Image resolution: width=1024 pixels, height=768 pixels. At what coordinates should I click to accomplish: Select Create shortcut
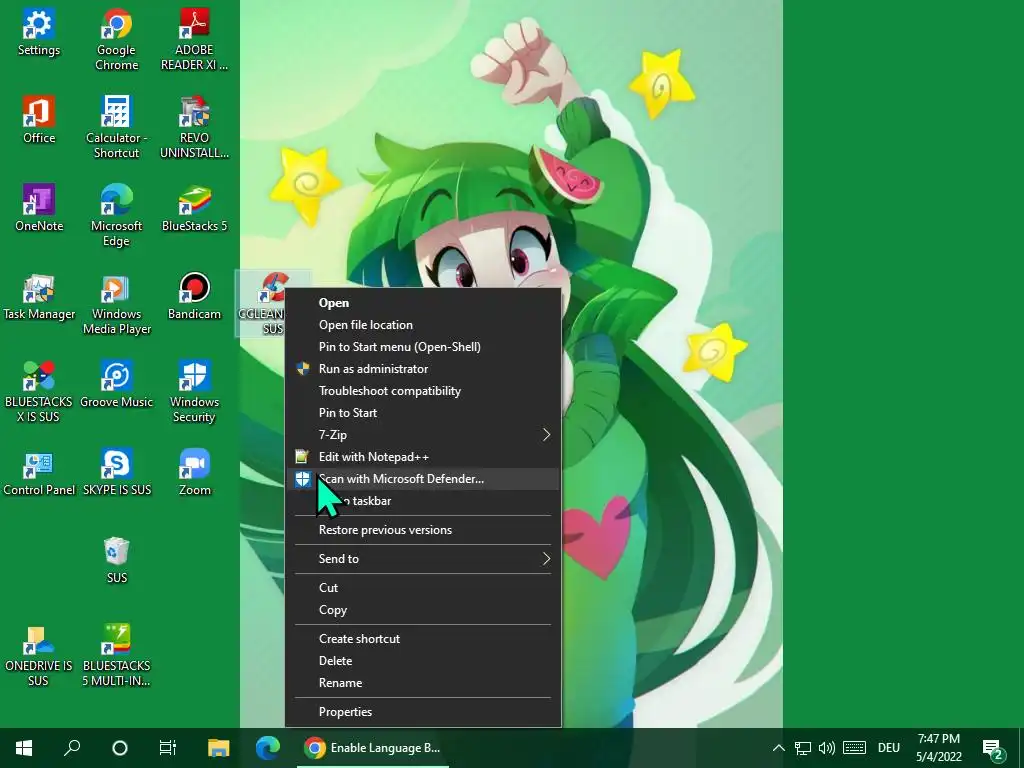423,639
